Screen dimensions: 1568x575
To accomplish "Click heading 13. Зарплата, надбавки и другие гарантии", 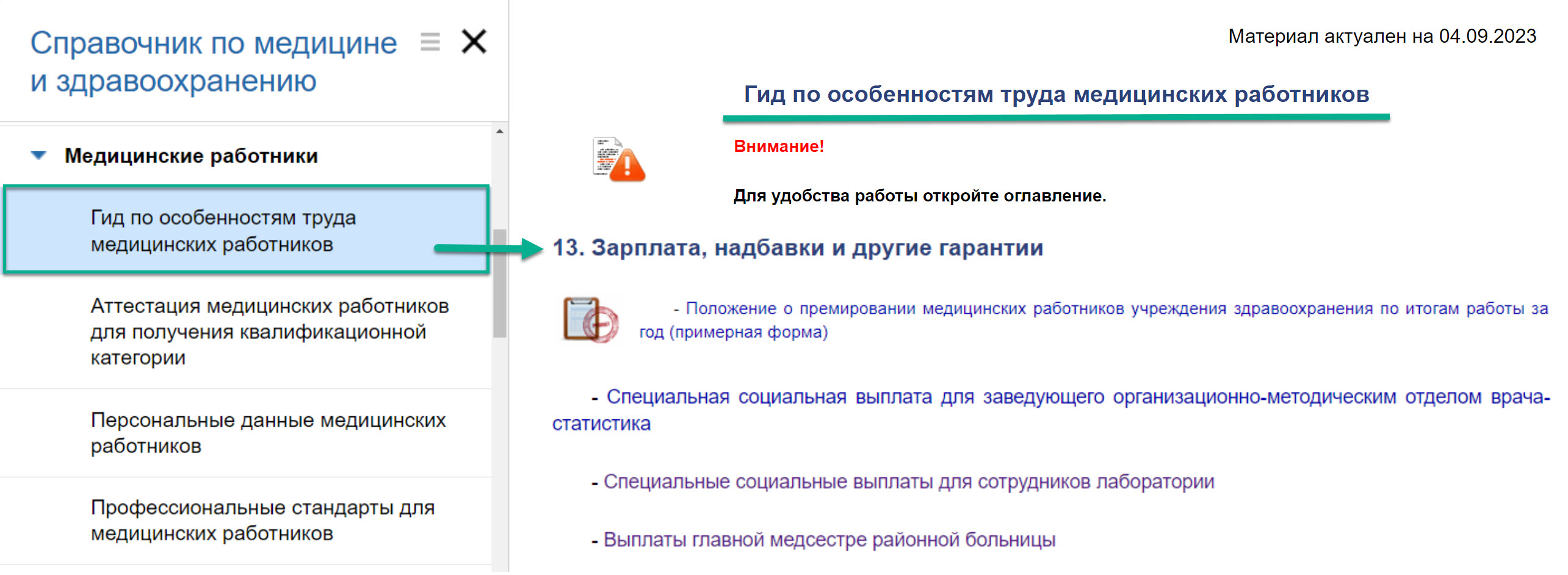I will click(x=798, y=248).
